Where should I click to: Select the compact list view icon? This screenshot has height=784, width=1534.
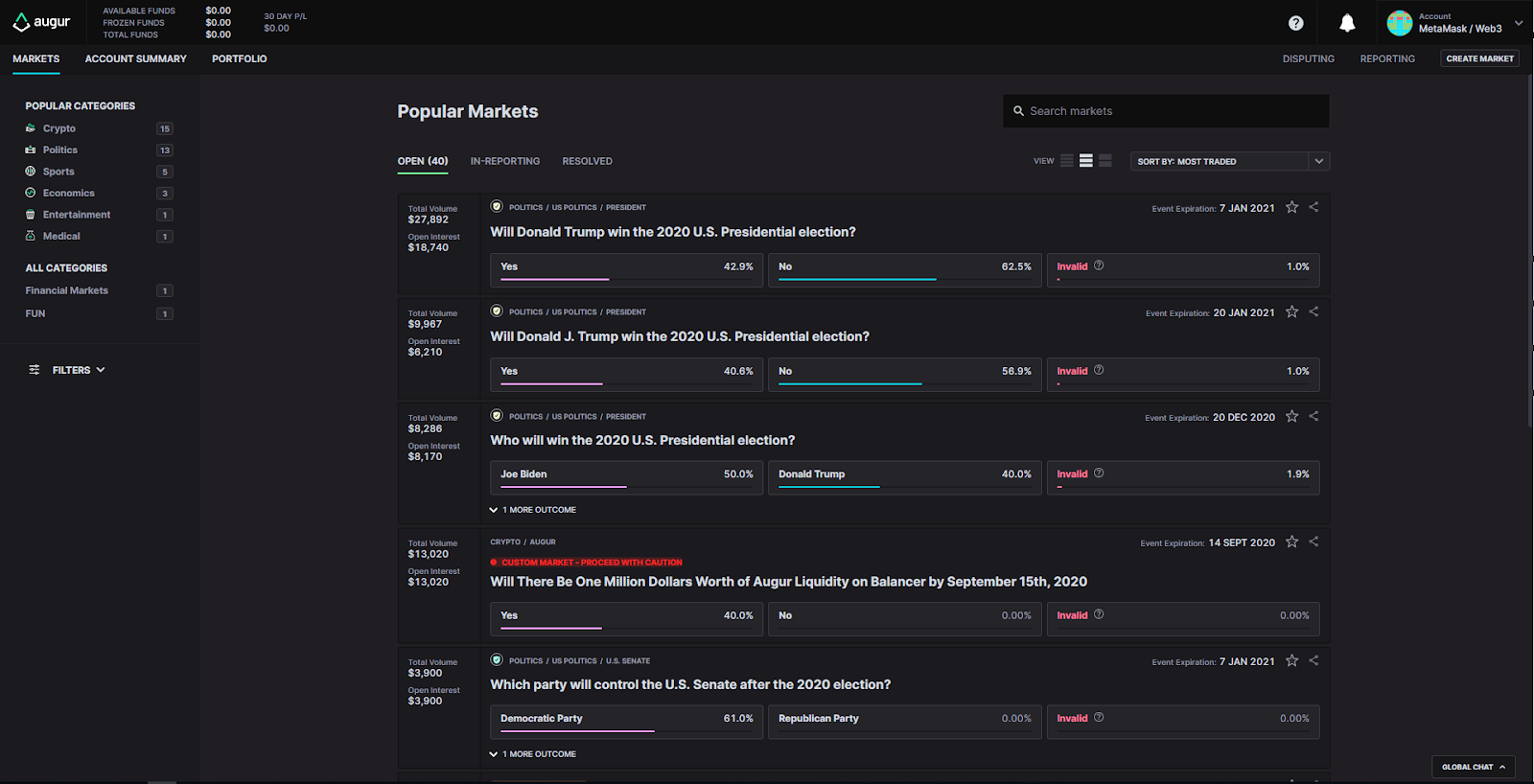point(1067,161)
